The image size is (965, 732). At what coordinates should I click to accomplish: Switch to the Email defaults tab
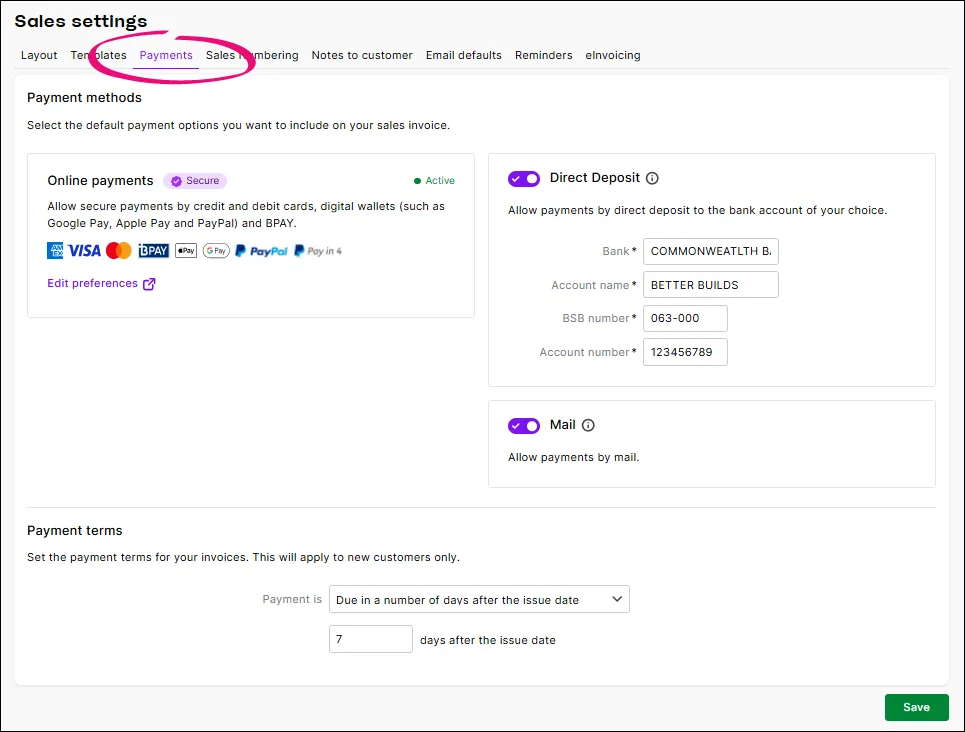[x=463, y=55]
